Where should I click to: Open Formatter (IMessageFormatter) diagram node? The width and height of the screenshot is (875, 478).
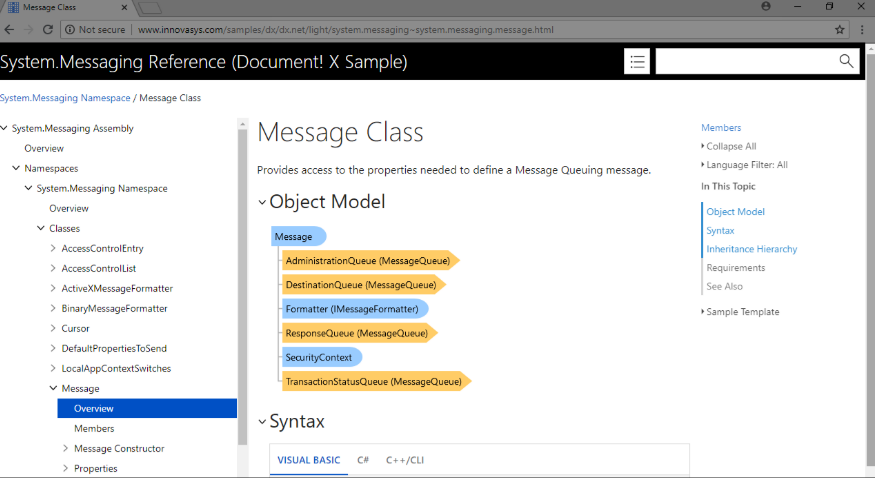click(355, 309)
